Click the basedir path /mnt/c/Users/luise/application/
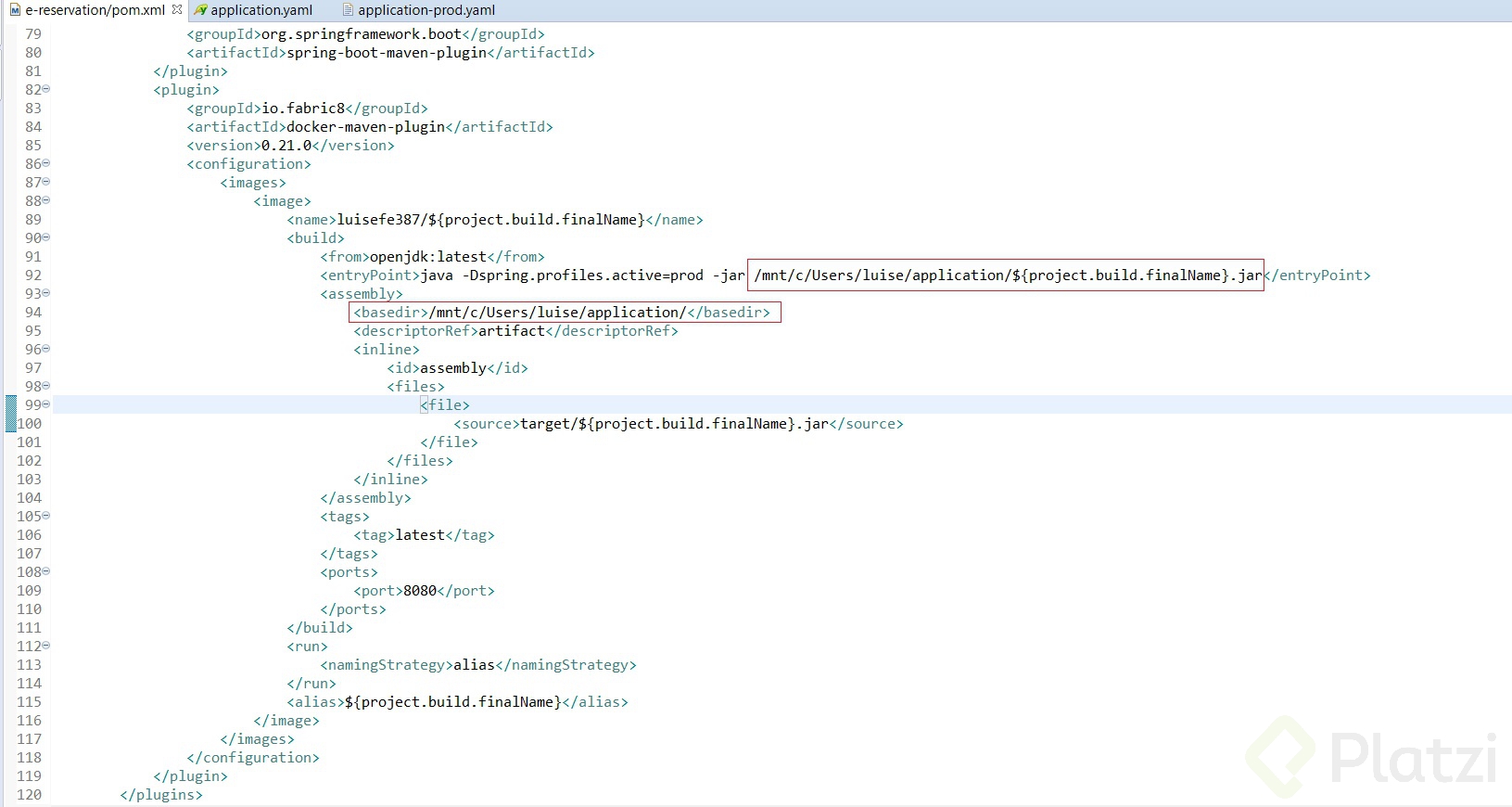 [558, 313]
